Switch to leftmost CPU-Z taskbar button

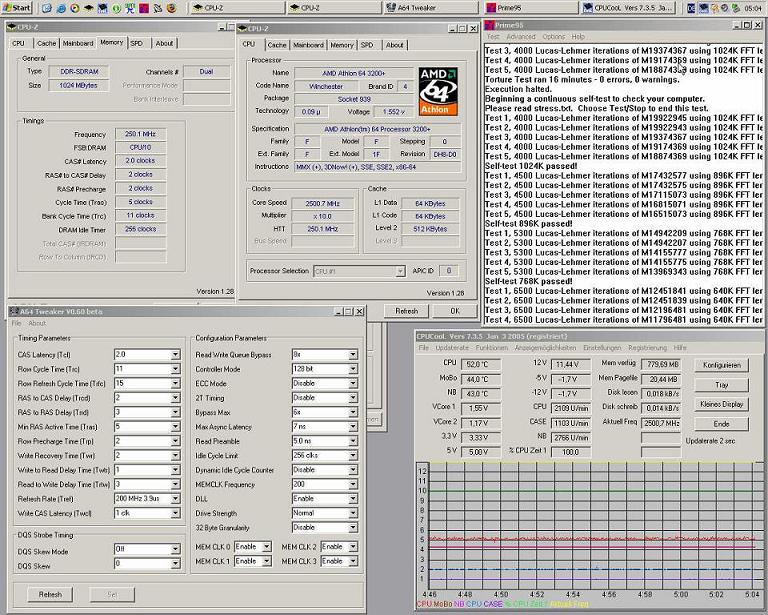point(237,8)
